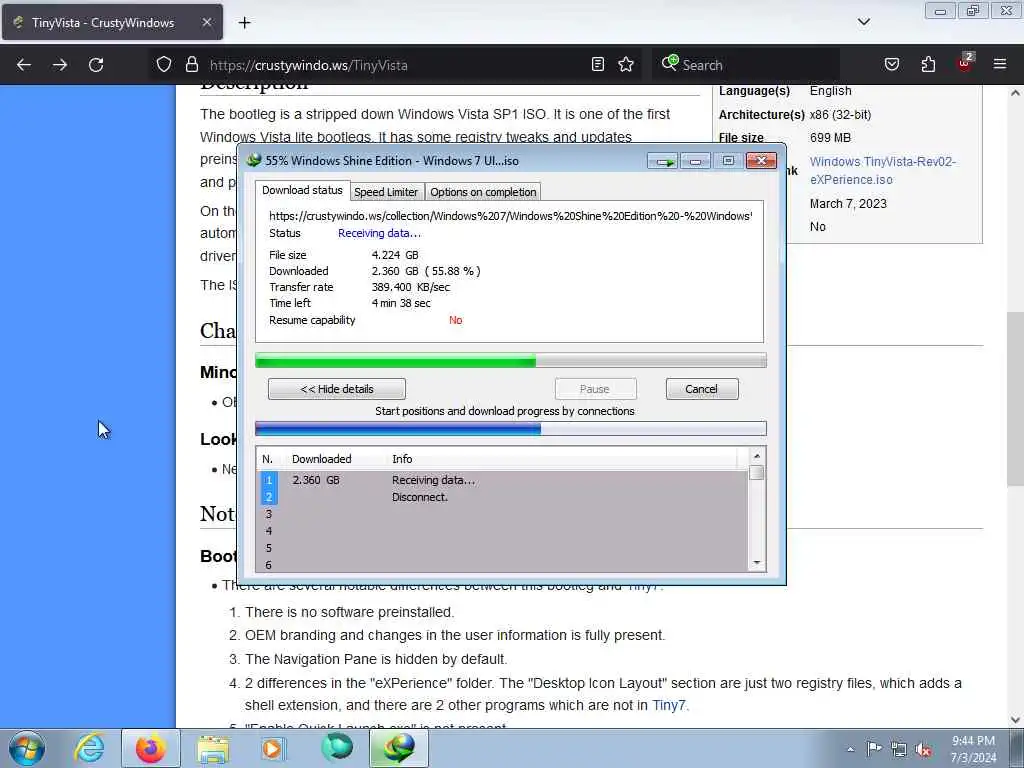Open the Extensions puzzle icon

point(928,64)
